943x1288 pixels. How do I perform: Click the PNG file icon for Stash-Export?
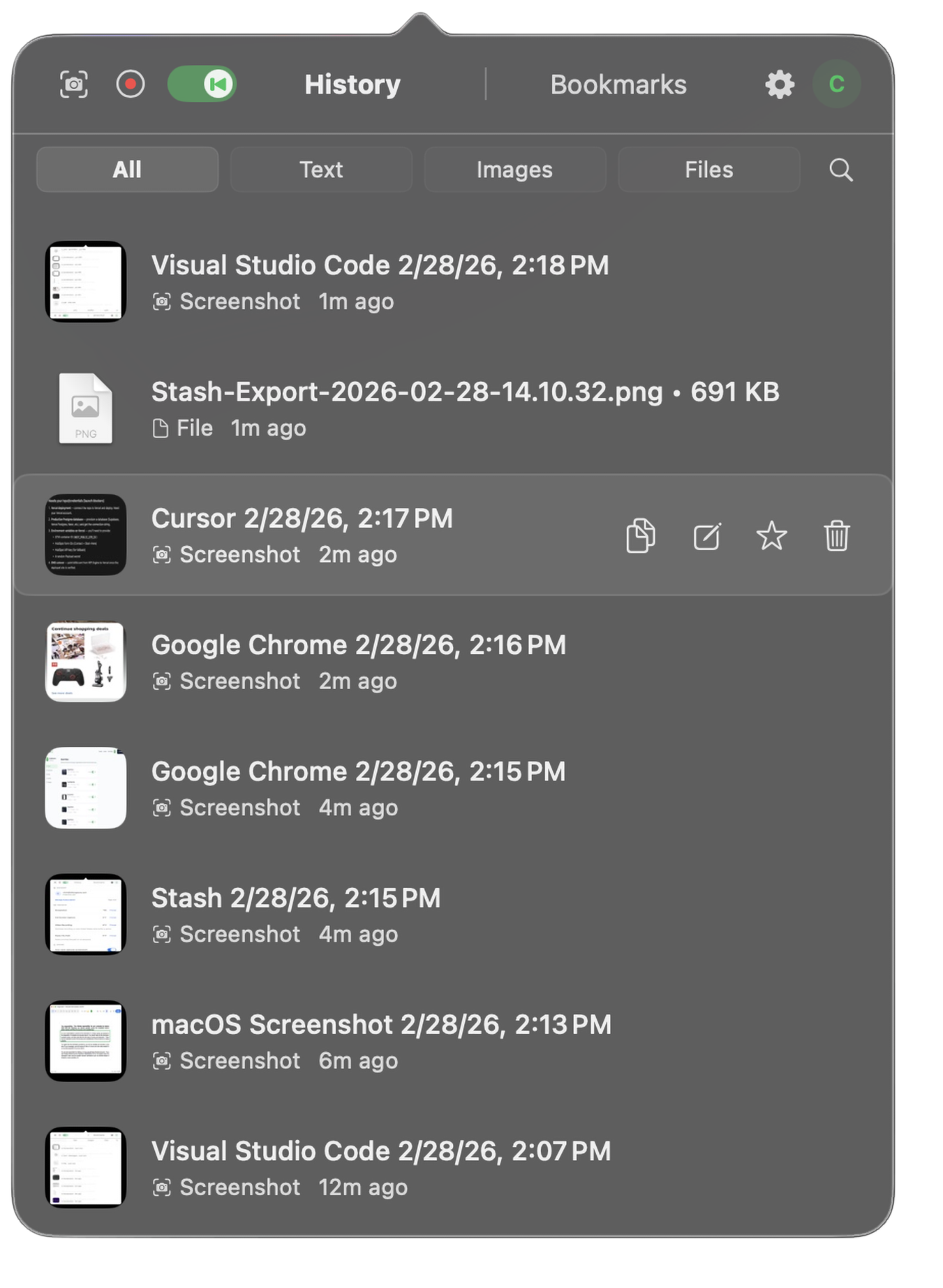point(86,408)
